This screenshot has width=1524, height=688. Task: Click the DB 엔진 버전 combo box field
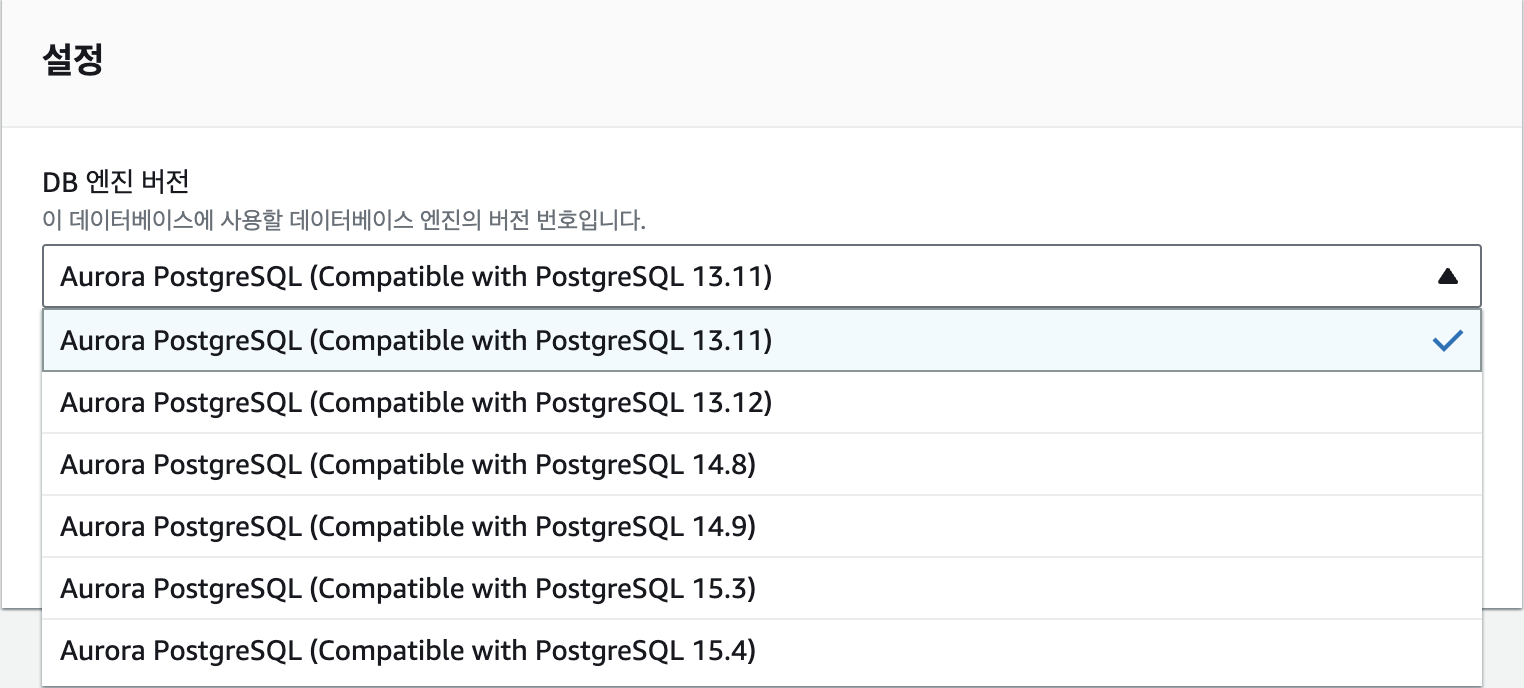[1000, 277]
